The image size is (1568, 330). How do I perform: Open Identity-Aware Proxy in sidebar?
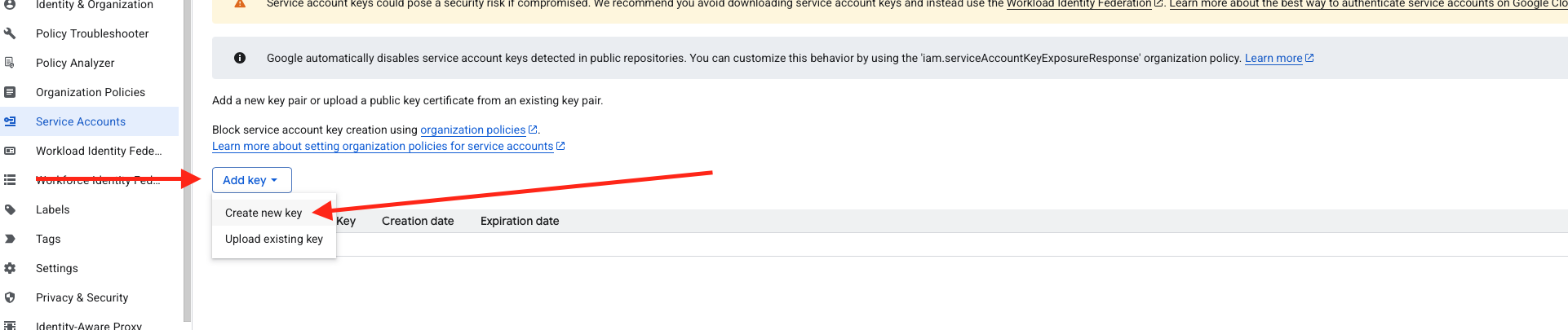pos(89,325)
